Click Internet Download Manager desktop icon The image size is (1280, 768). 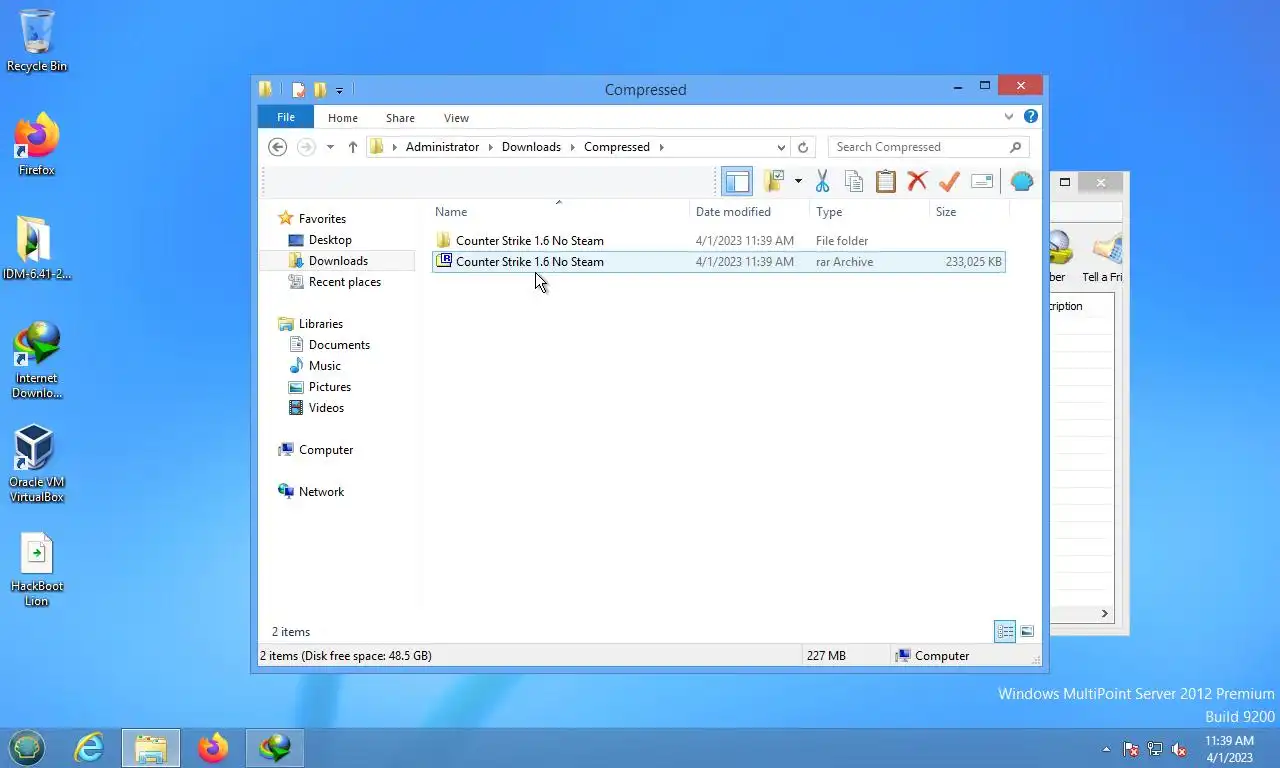tap(37, 360)
